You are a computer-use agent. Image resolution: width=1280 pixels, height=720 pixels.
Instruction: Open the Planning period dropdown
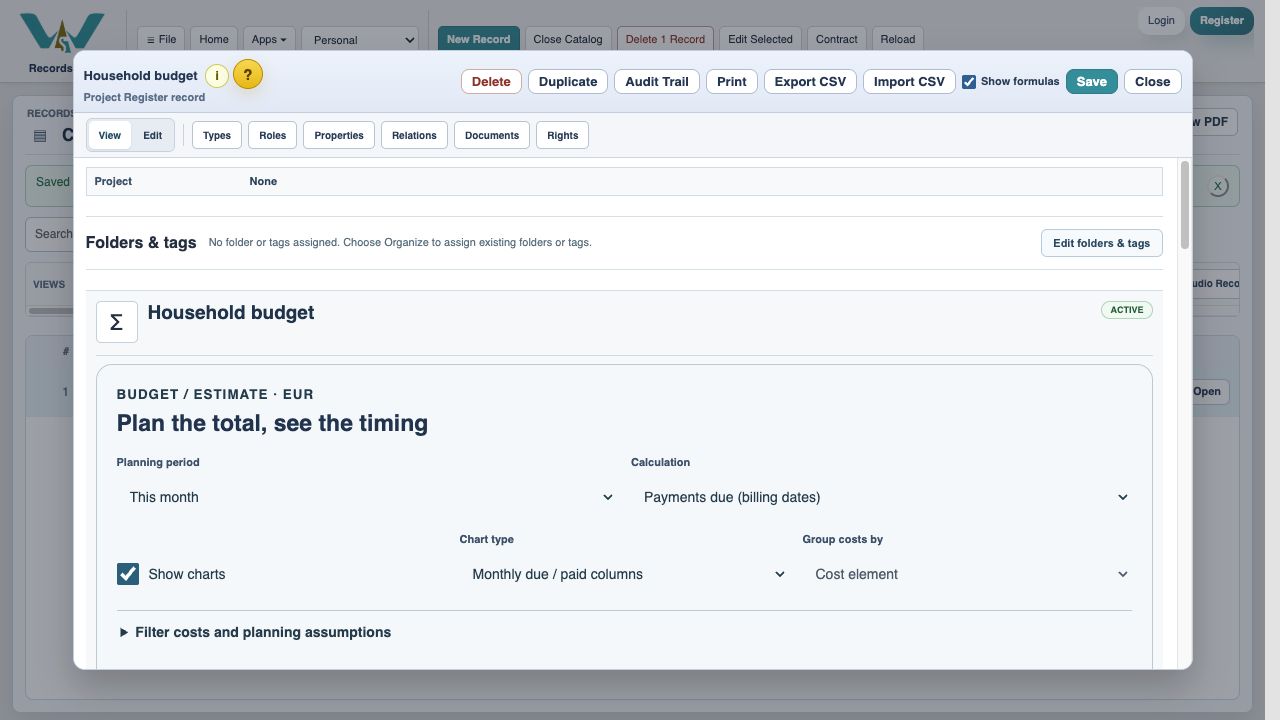click(367, 497)
